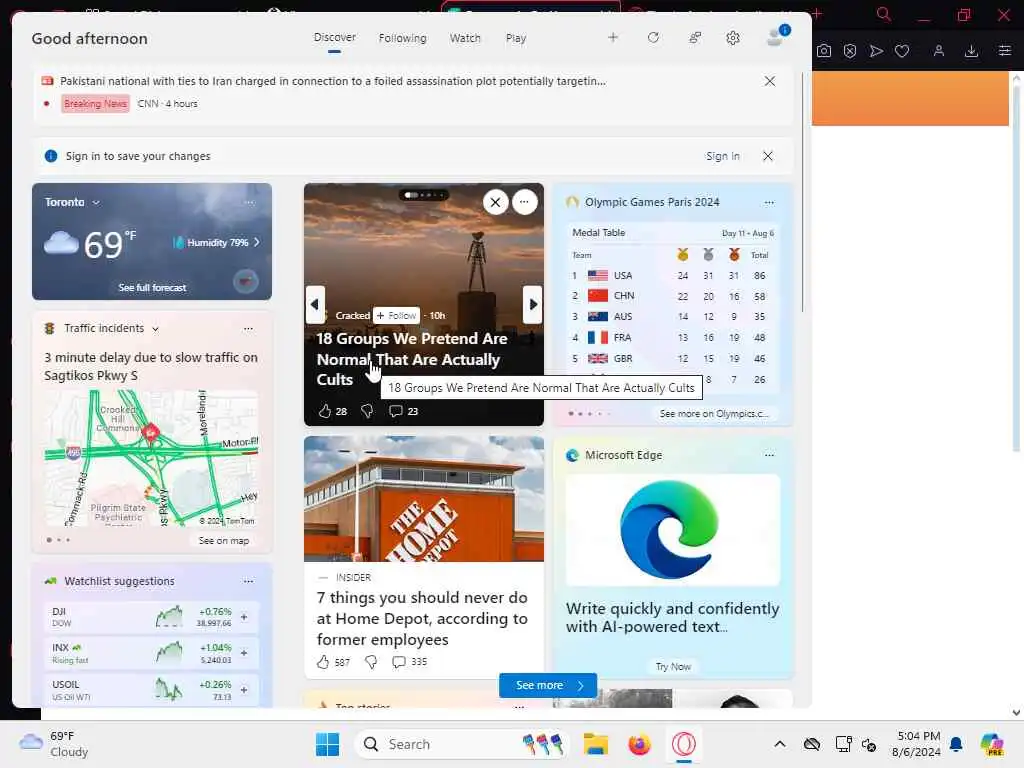Click Opera snapshot camera icon

click(824, 51)
